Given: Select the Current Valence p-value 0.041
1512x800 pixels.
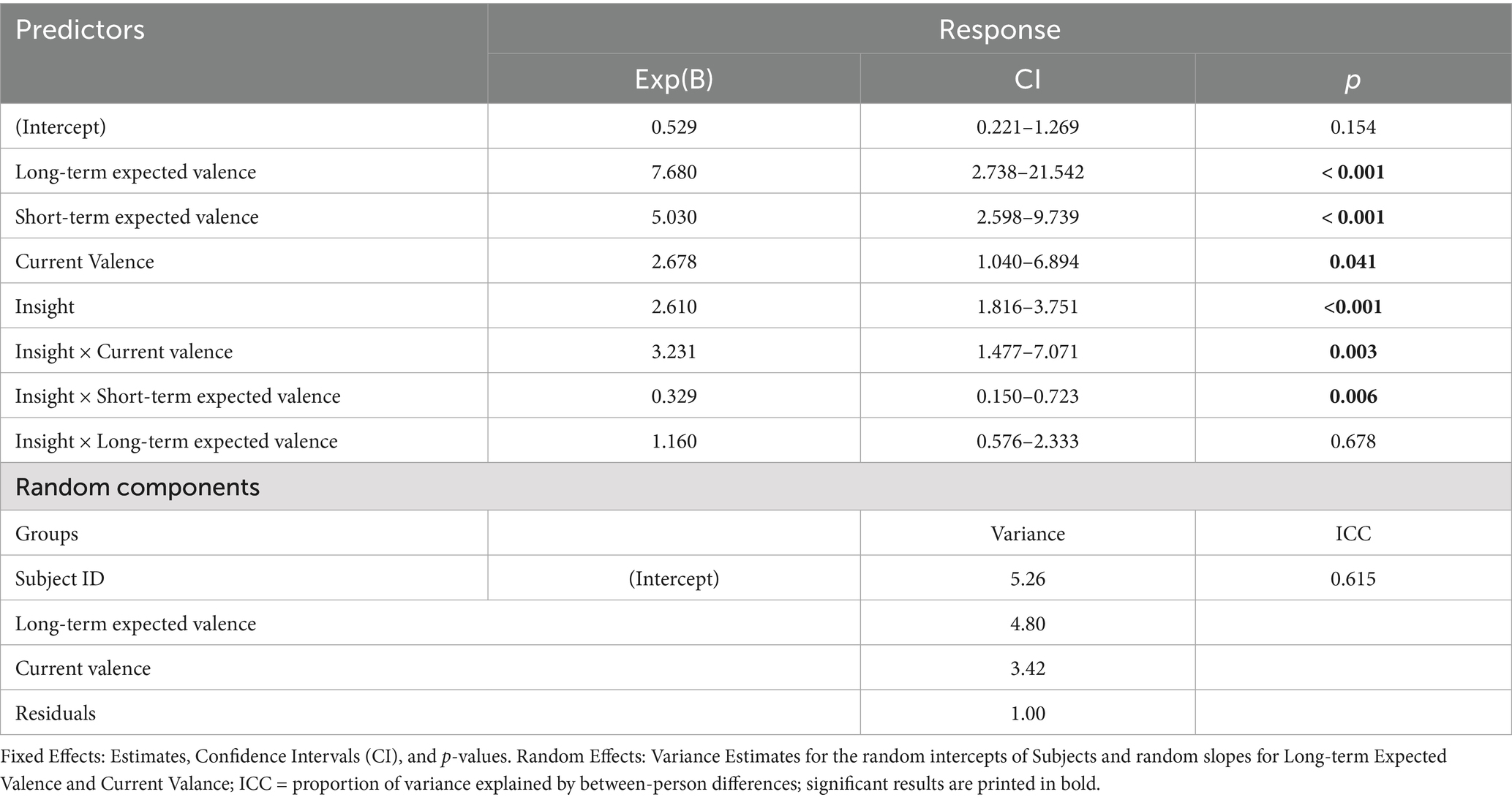Looking at the screenshot, I should click(x=1353, y=262).
